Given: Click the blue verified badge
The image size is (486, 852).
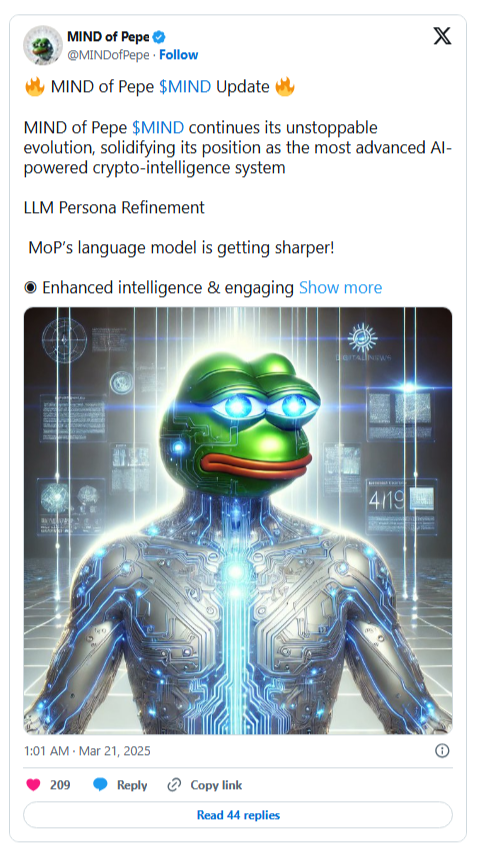Looking at the screenshot, I should pyautogui.click(x=159, y=37).
